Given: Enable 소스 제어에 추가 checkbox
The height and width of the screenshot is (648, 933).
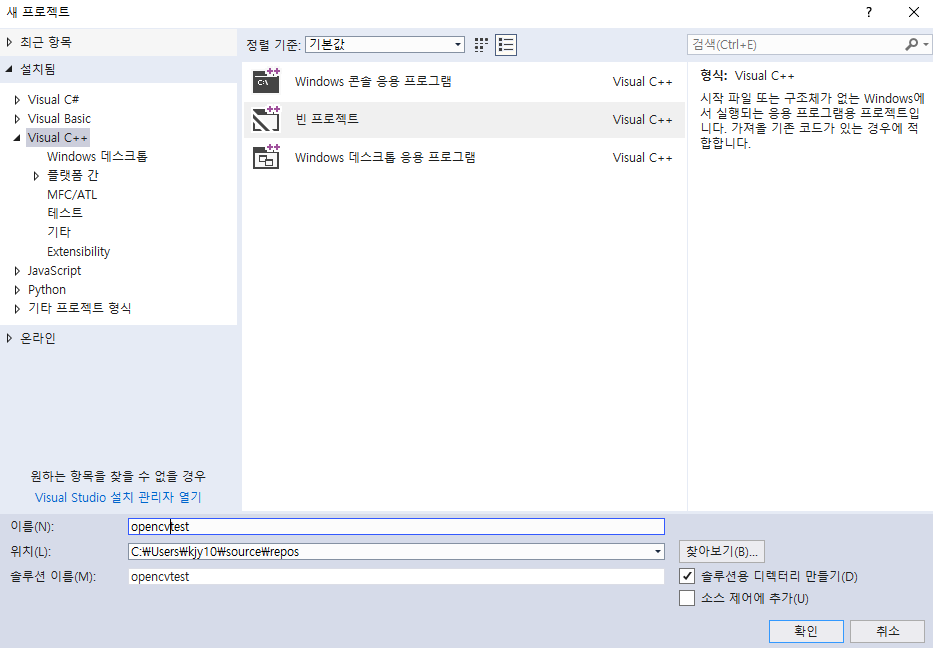Looking at the screenshot, I should 687,598.
